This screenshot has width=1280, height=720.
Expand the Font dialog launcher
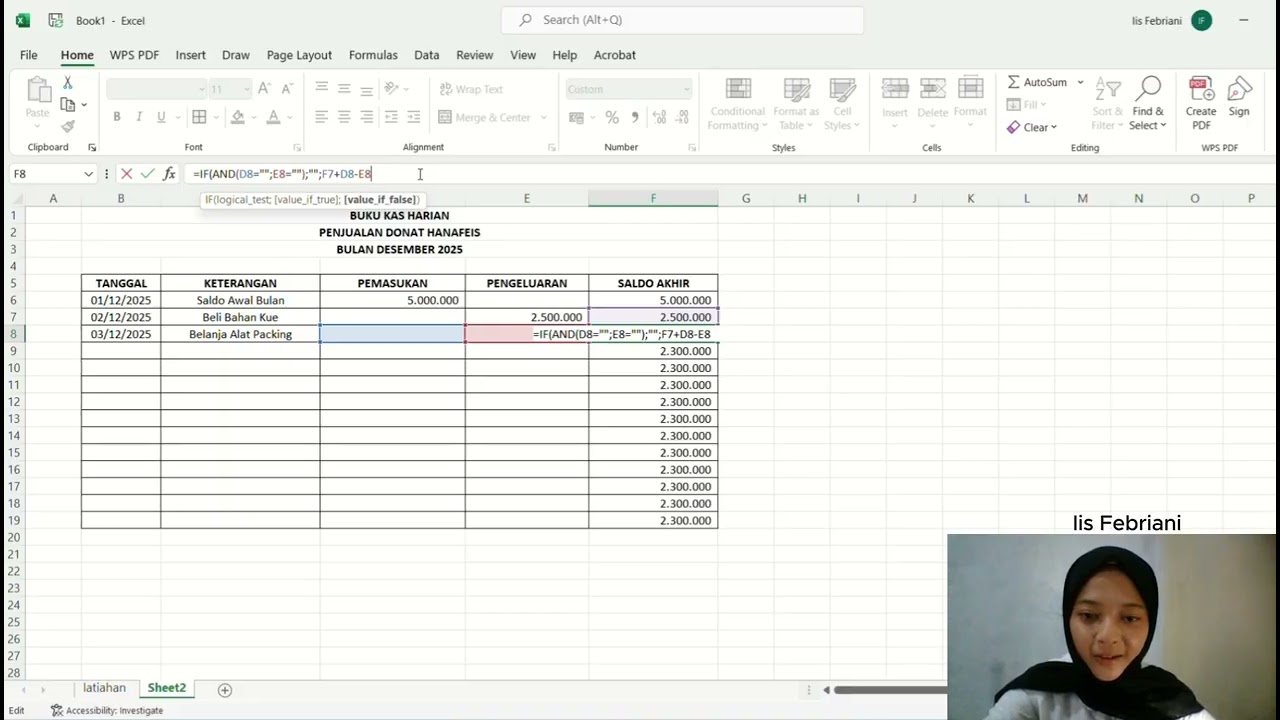(296, 147)
